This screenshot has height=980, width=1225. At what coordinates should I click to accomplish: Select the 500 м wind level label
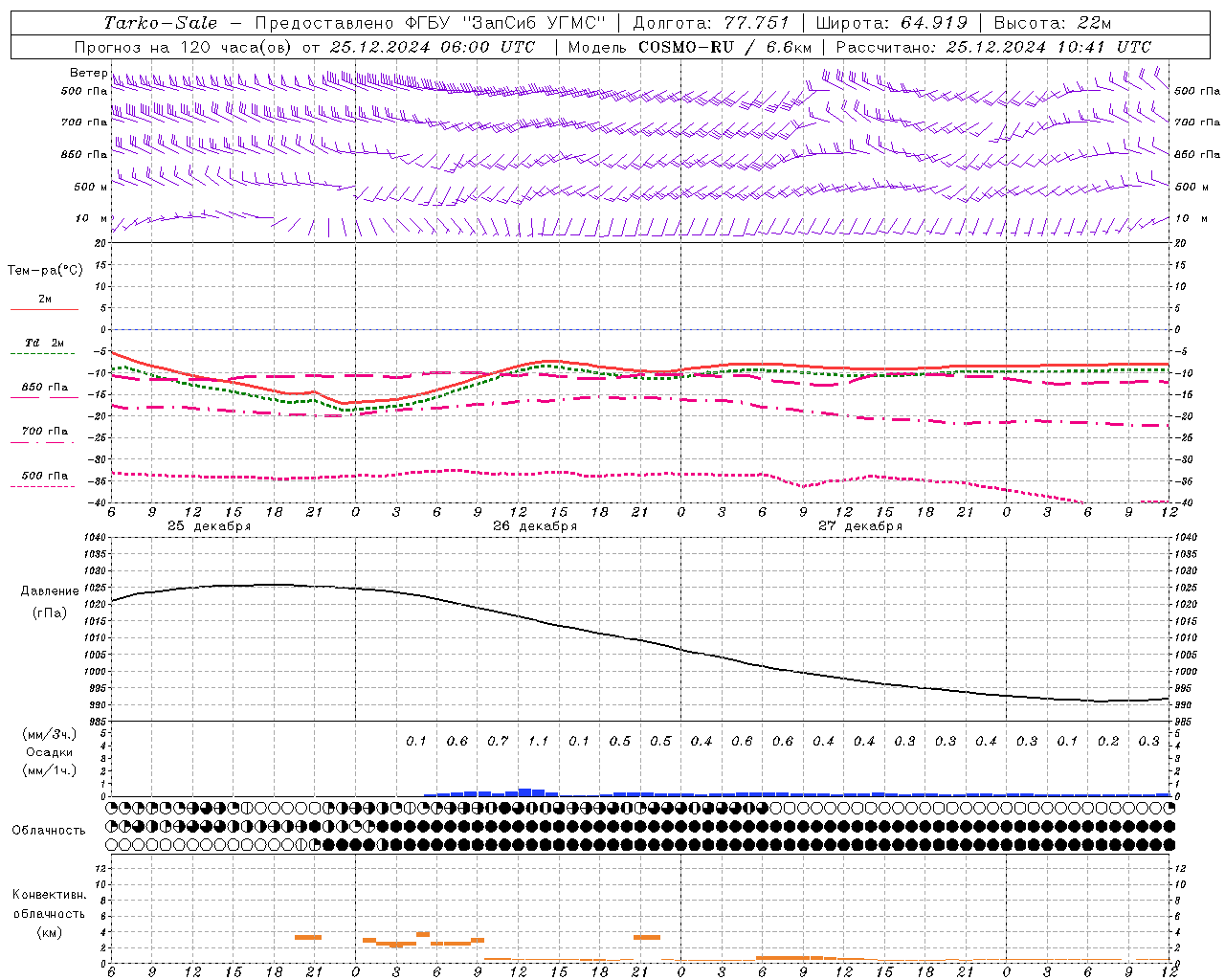[x=91, y=187]
